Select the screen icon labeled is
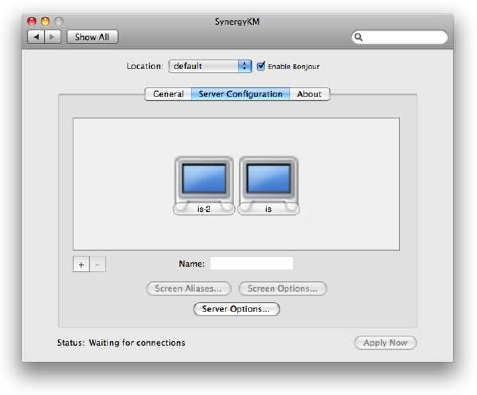 269,186
